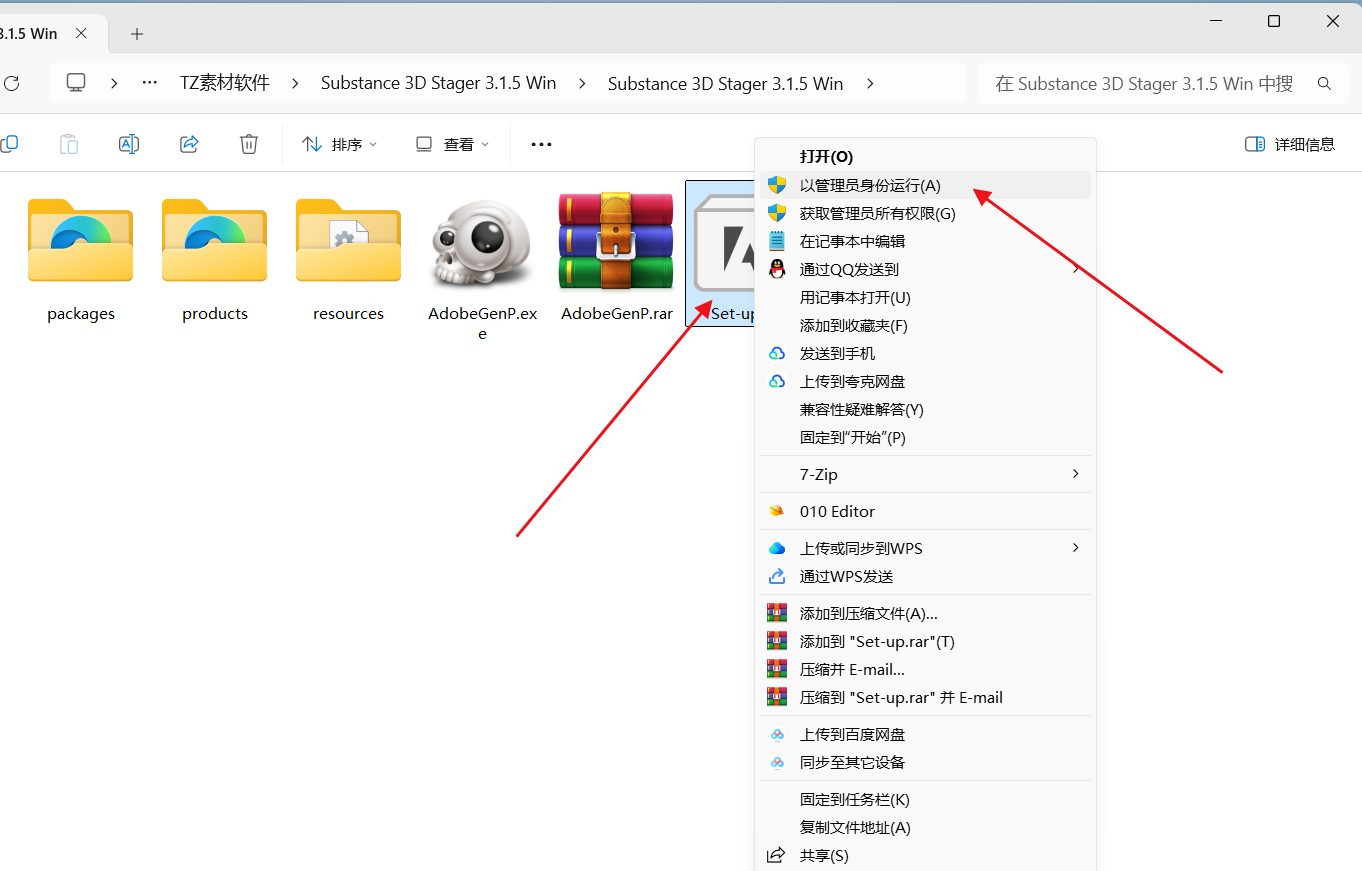Add a new Explorer tab
Screen dimensions: 1362x871
tap(137, 34)
